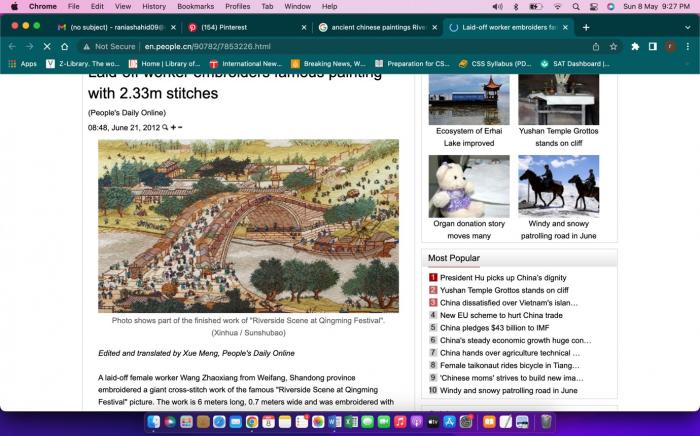
Task: Open the Breaking News bookmark
Action: 328,64
